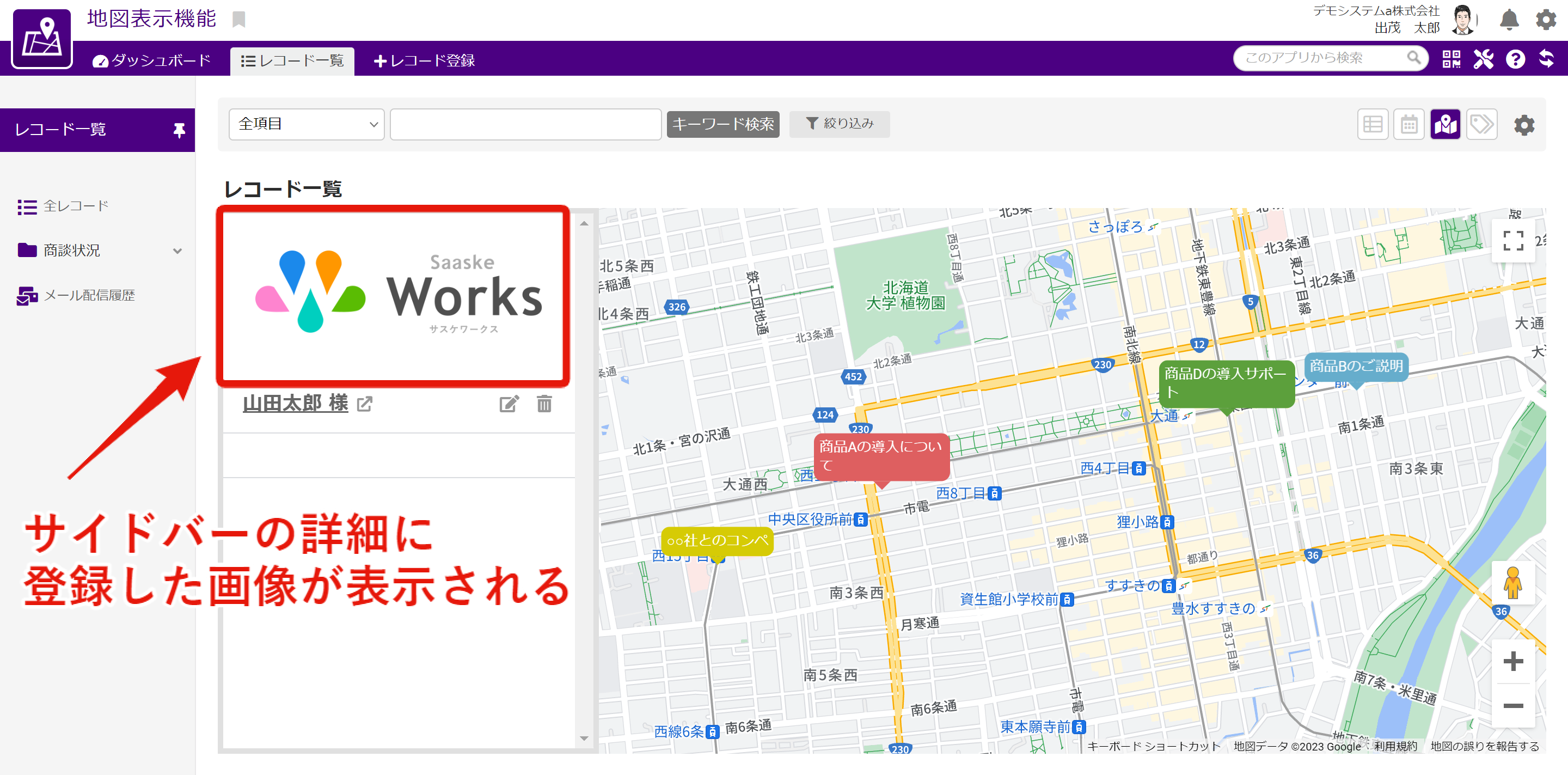Screen dimensions: 1568x775
Task: Switch to map view
Action: [1445, 125]
